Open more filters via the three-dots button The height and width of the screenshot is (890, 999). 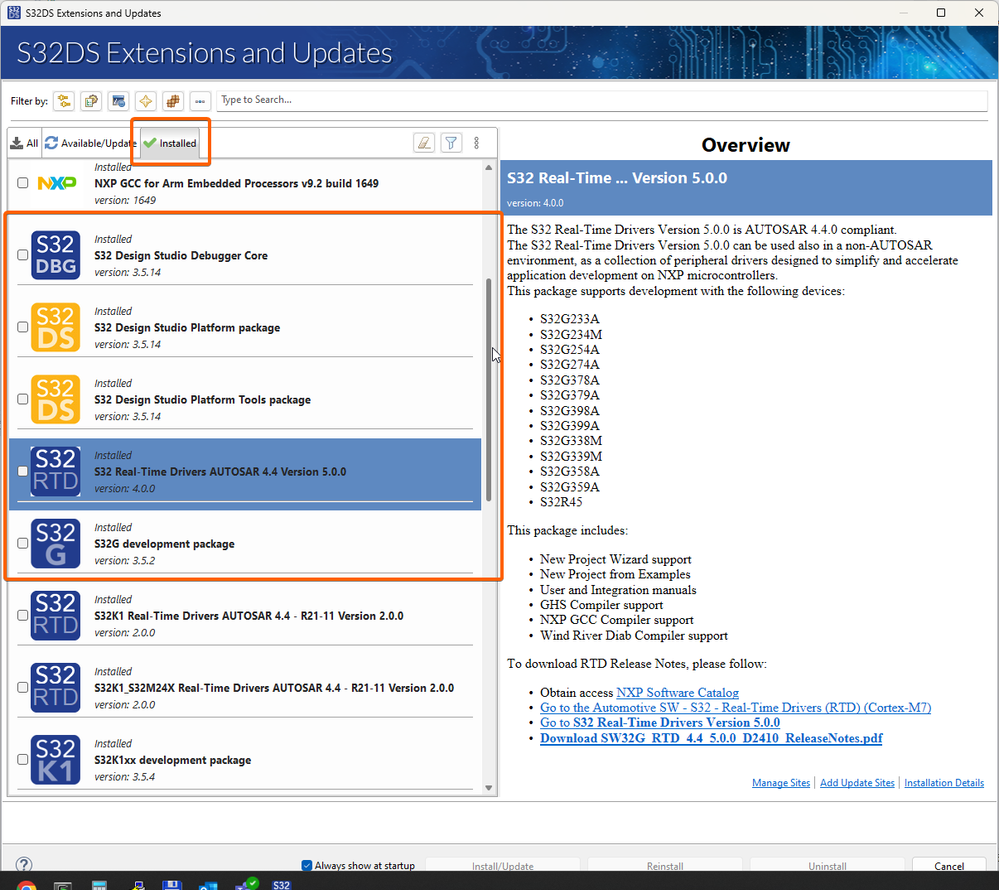pos(200,101)
